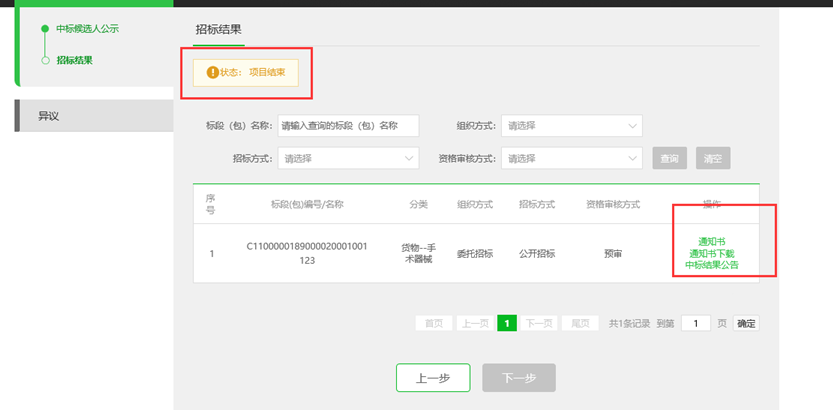Click the 招标结果 step circle marker
833x412 pixels.
pos(45,60)
